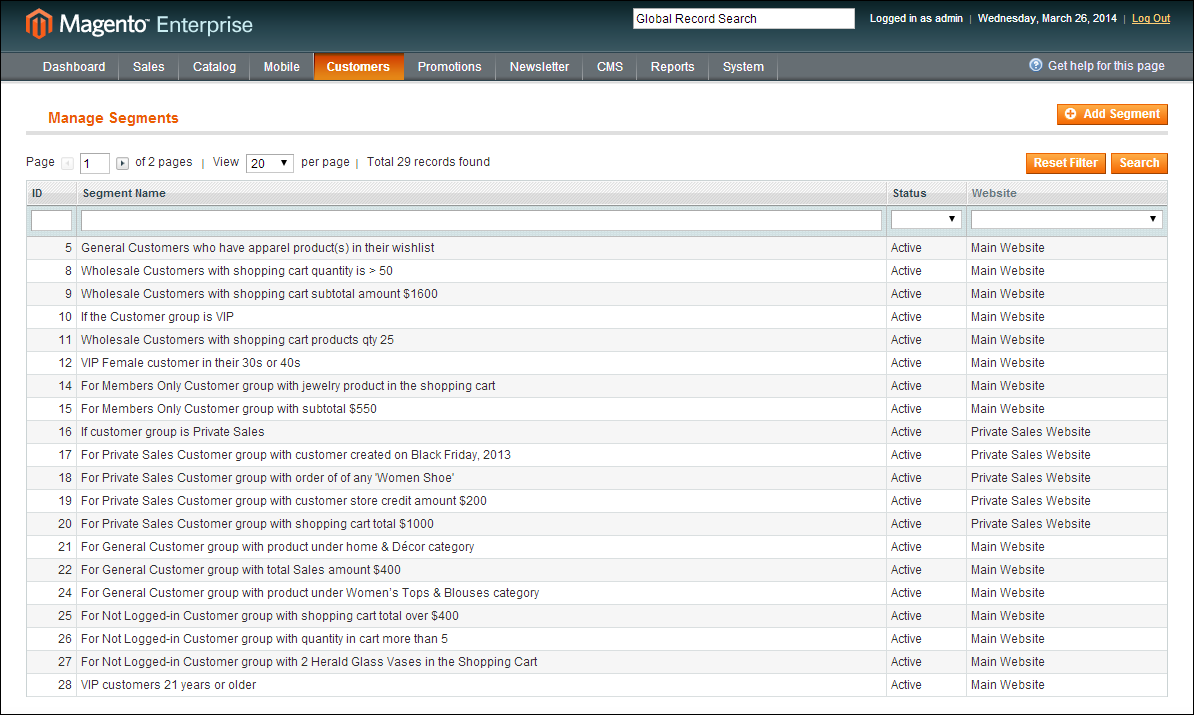Click the Log Out link
Screen dimensions: 1194x715
coord(1151,18)
